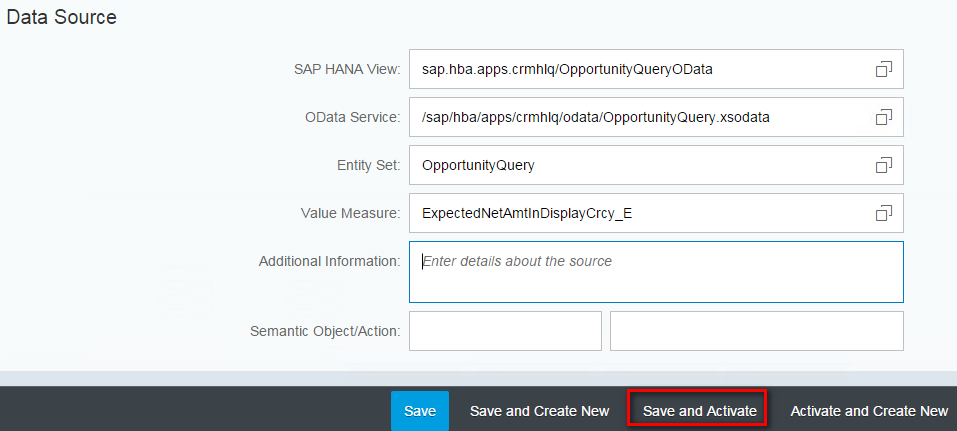Select the Entity Set field containing OpportunityQuery

point(656,165)
